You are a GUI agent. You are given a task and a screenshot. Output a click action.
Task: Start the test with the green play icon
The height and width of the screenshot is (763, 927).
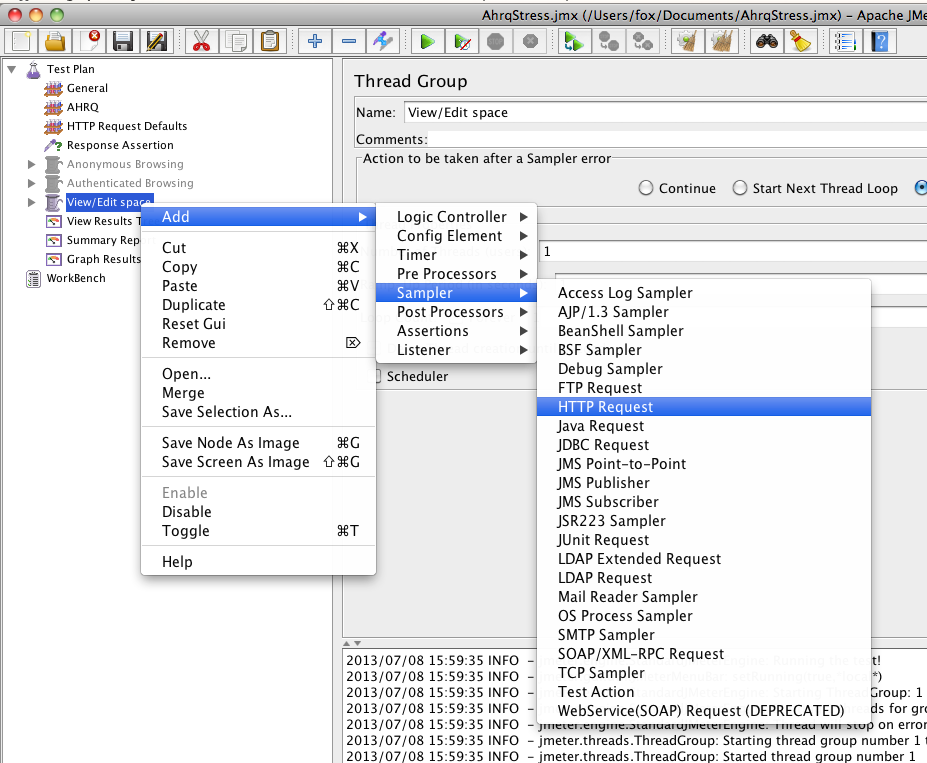pos(427,41)
